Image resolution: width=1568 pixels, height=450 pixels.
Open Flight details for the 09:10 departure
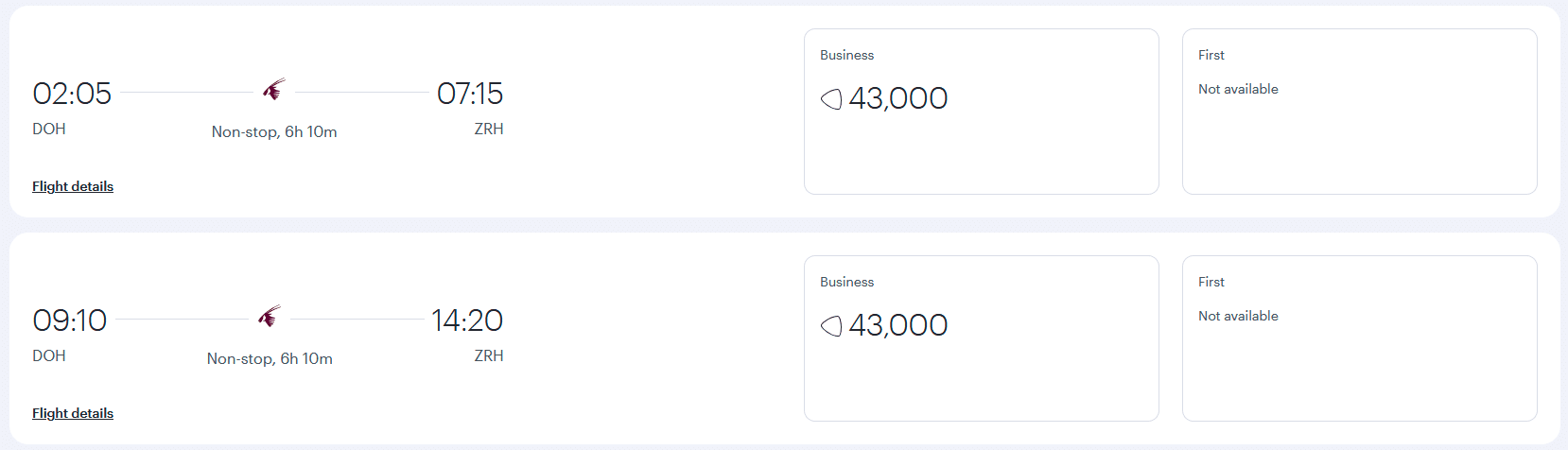pos(73,413)
